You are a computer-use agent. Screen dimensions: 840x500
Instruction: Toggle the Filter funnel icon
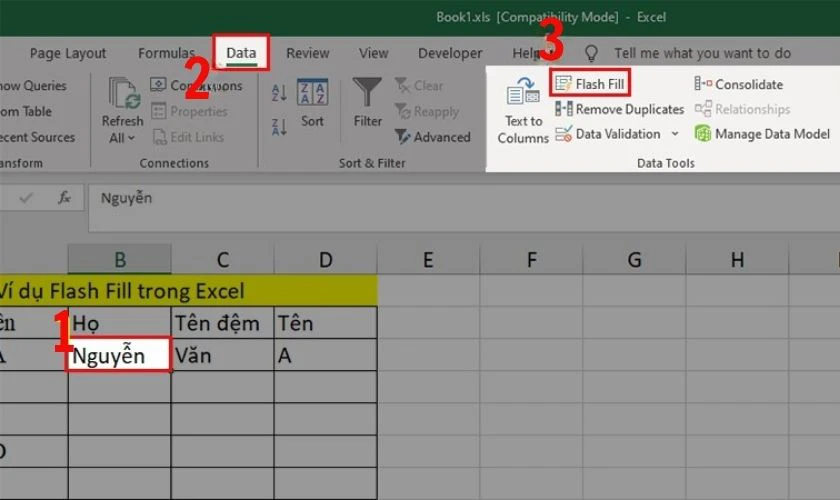tap(367, 92)
